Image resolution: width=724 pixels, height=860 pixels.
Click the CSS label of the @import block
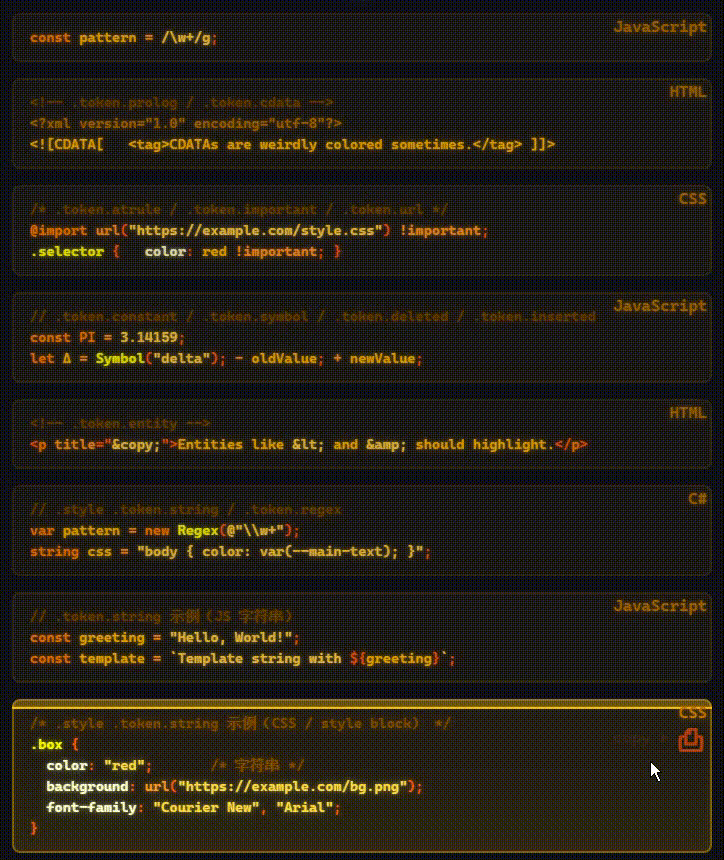(693, 199)
